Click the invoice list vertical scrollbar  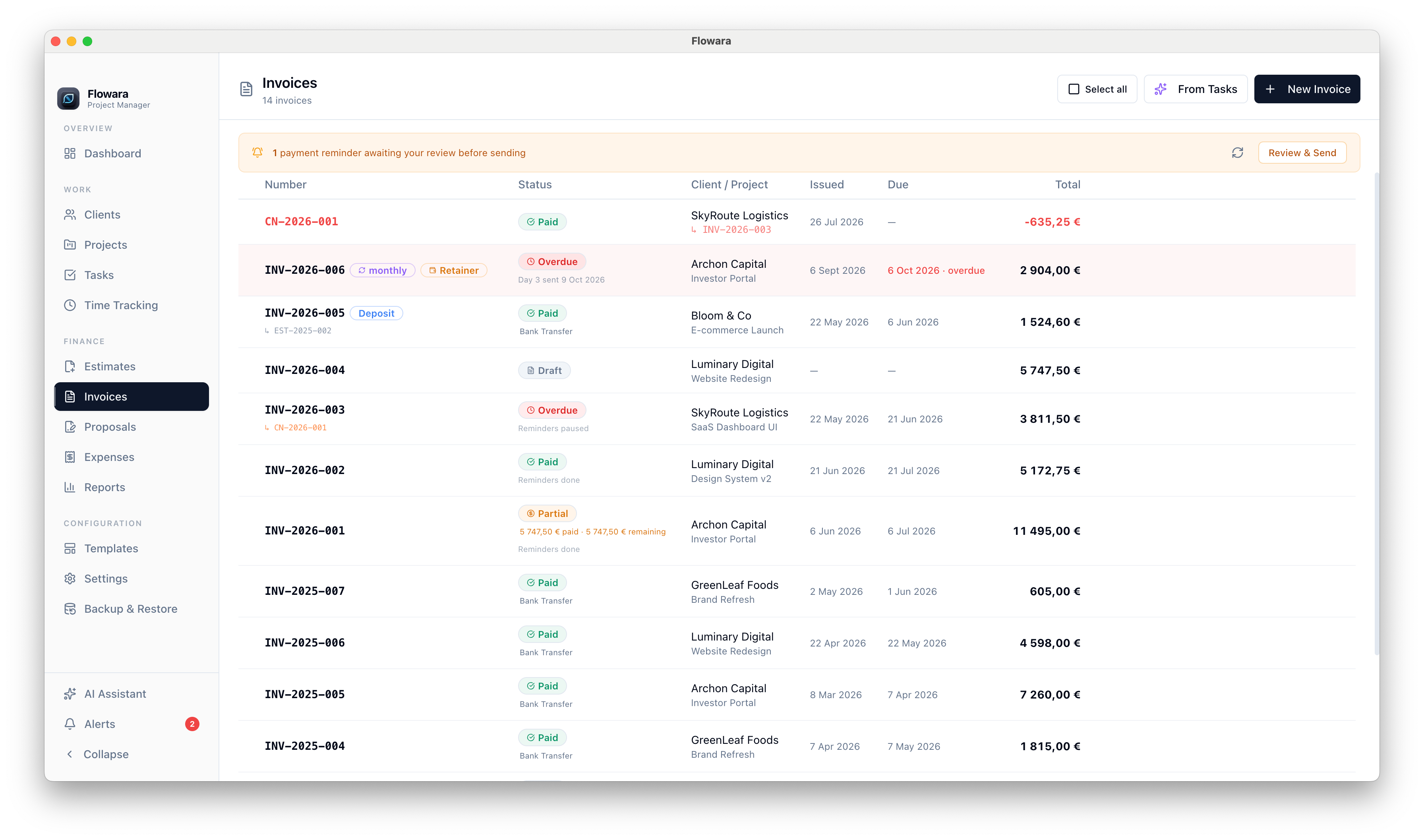coord(1376,413)
